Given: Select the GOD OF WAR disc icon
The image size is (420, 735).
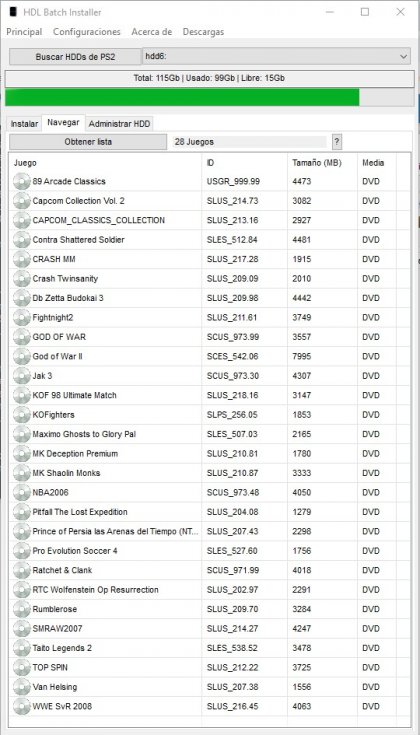Looking at the screenshot, I should pyautogui.click(x=22, y=337).
